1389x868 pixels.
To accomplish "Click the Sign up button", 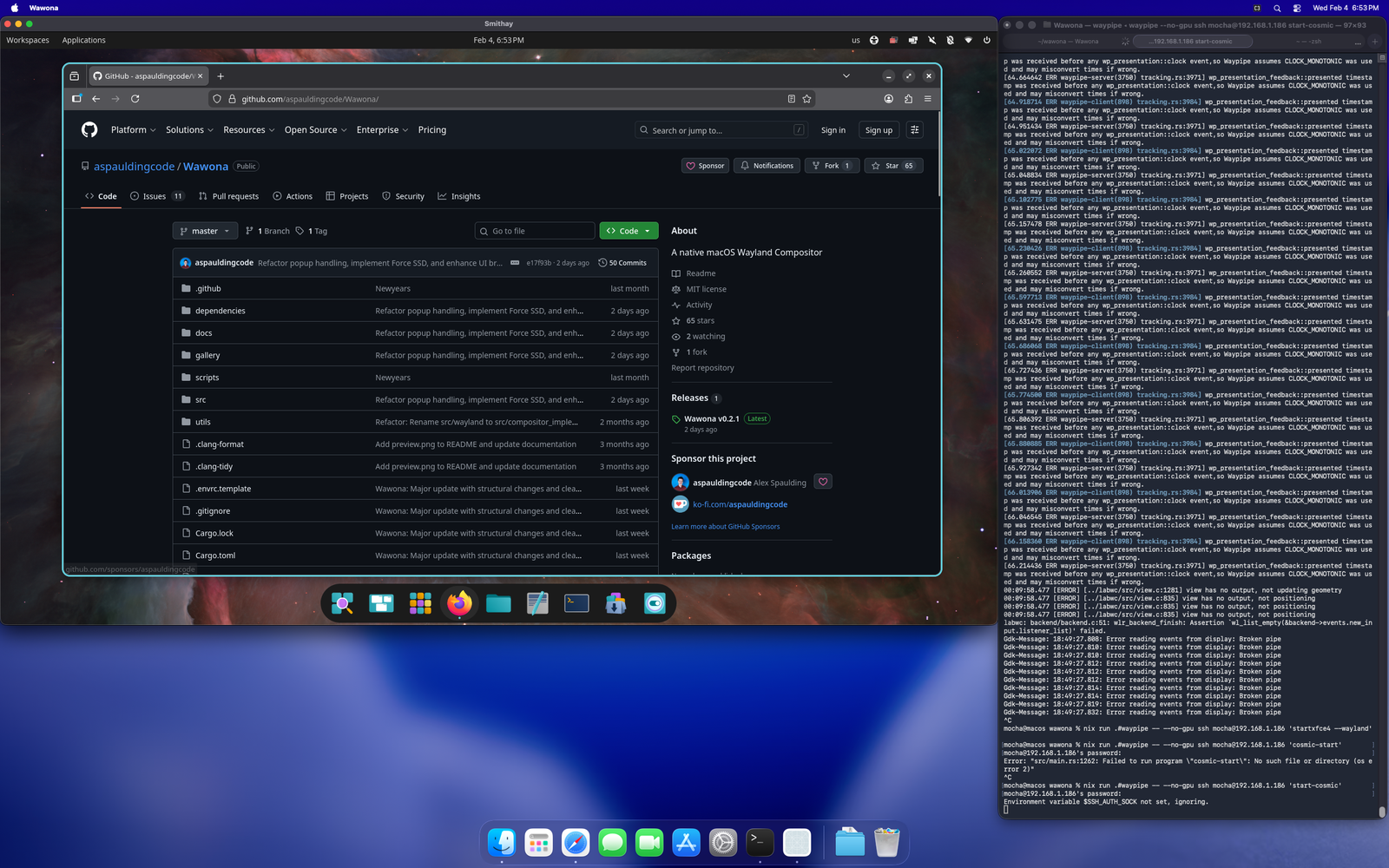I will (879, 130).
